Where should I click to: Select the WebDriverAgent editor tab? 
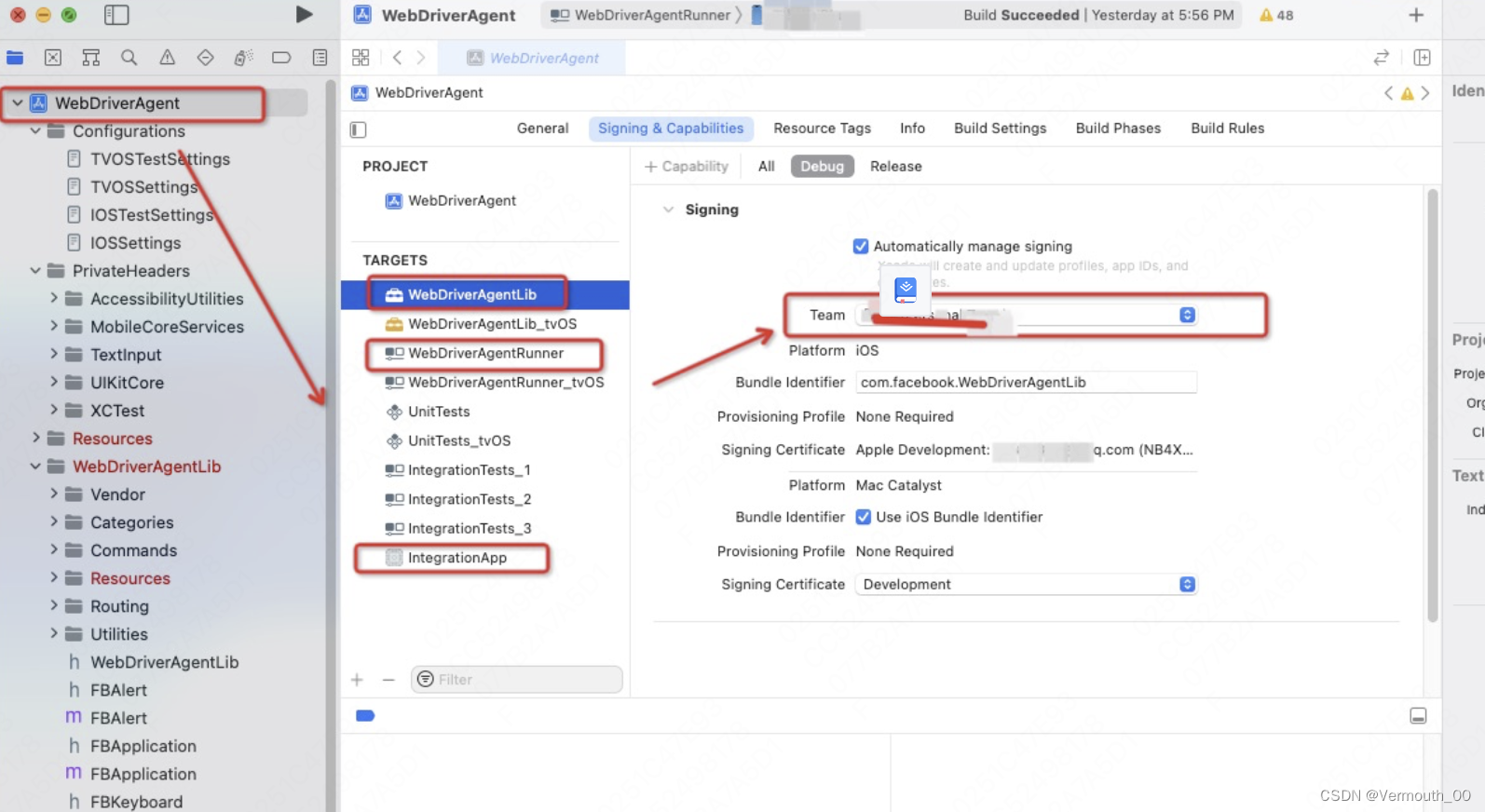534,58
